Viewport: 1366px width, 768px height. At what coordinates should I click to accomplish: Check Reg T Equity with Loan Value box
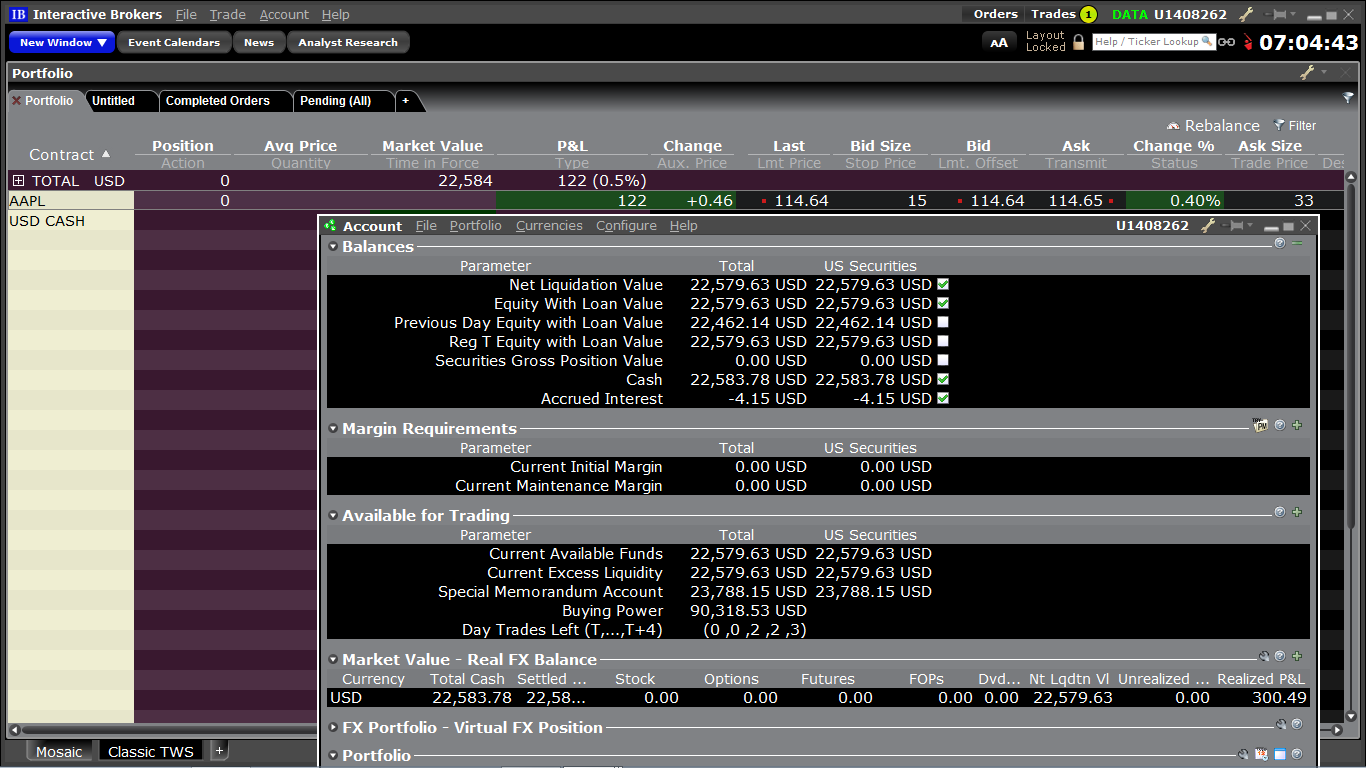coord(943,341)
